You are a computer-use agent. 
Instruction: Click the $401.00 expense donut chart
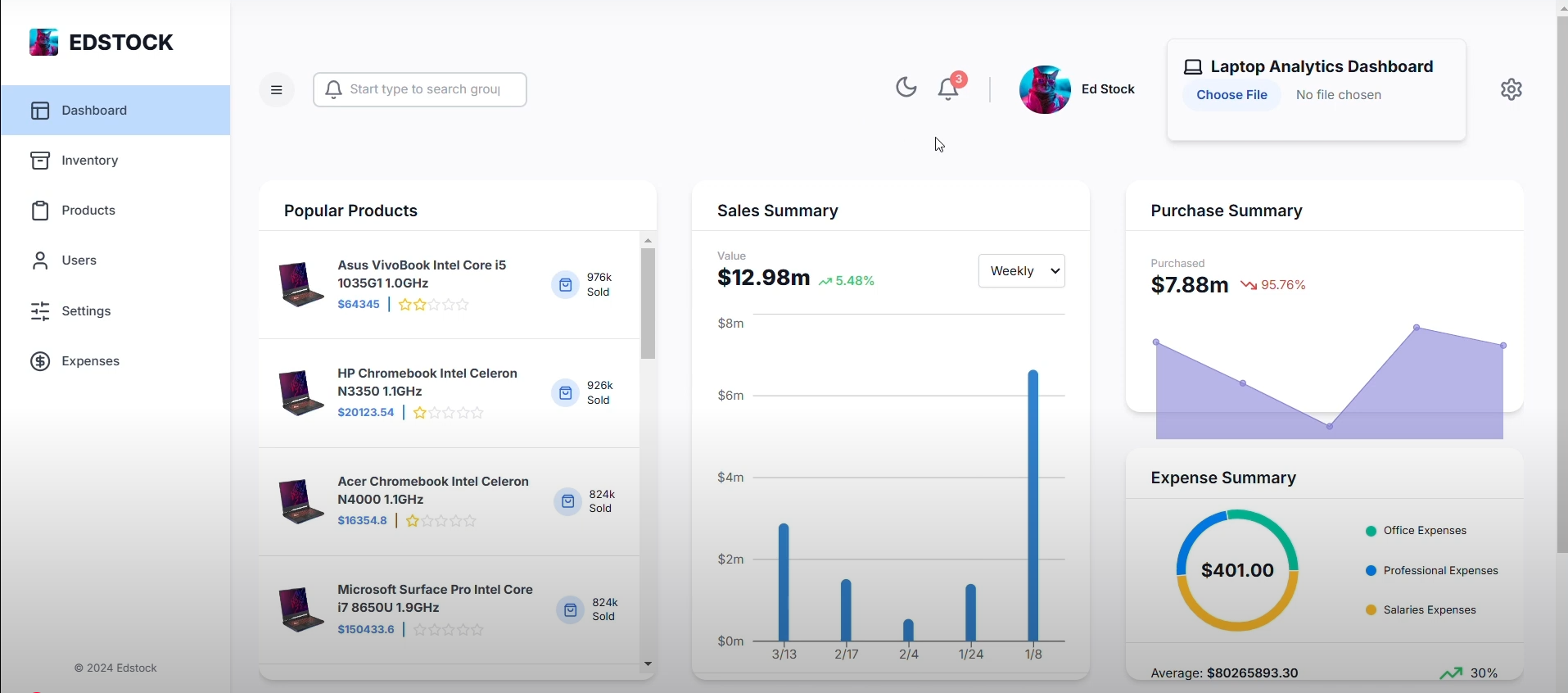click(1237, 571)
